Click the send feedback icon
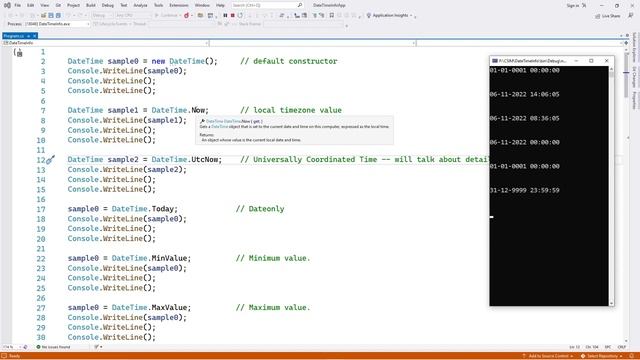640x360 pixels. (631, 16)
